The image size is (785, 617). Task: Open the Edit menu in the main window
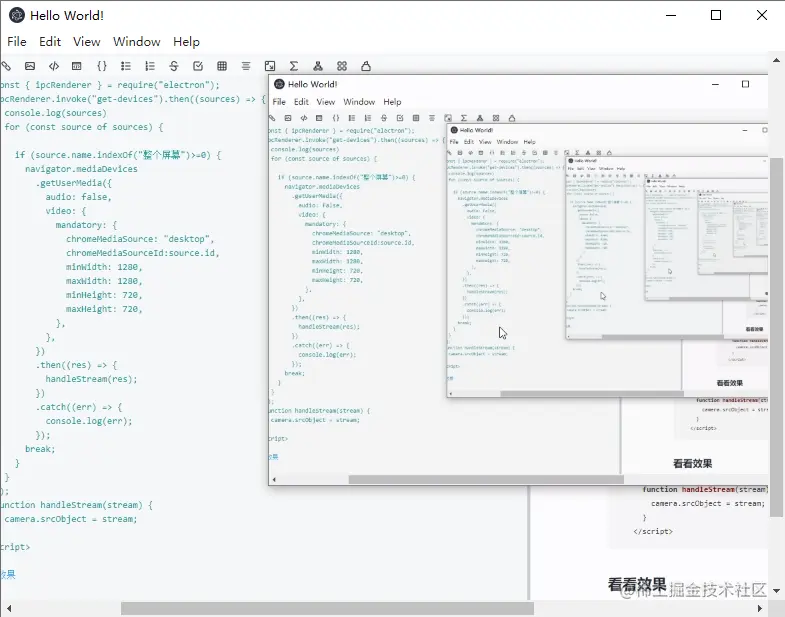[50, 42]
